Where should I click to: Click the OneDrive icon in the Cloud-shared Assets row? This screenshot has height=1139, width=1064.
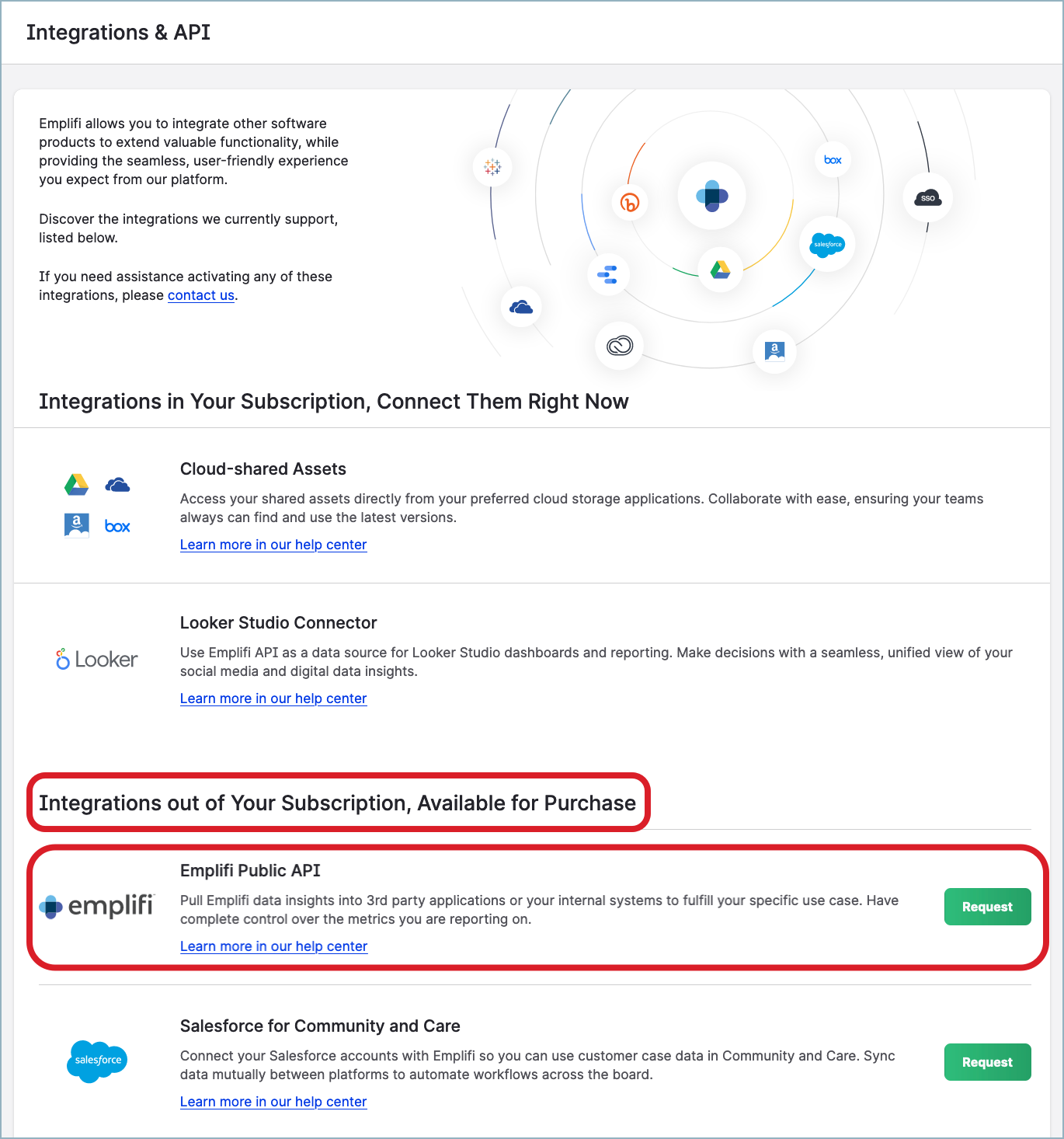(x=117, y=486)
